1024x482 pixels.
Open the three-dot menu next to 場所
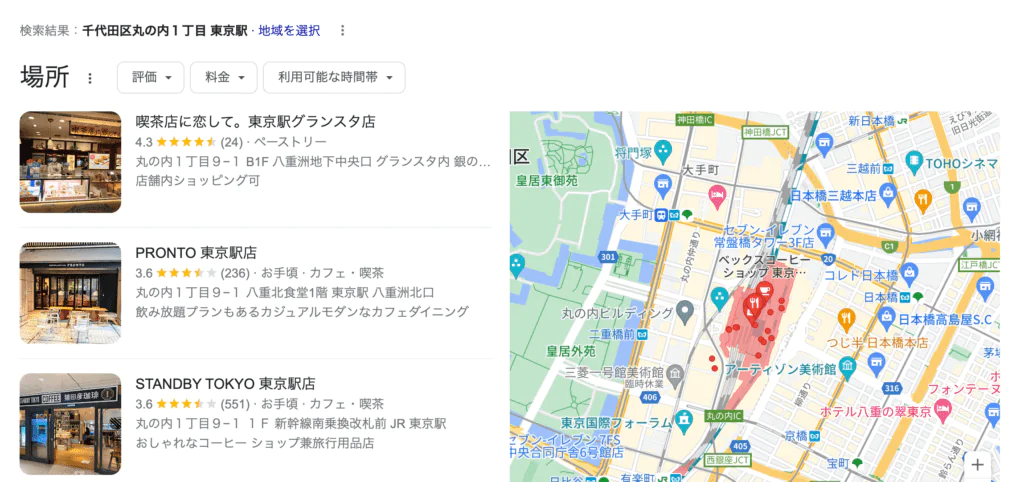point(90,78)
